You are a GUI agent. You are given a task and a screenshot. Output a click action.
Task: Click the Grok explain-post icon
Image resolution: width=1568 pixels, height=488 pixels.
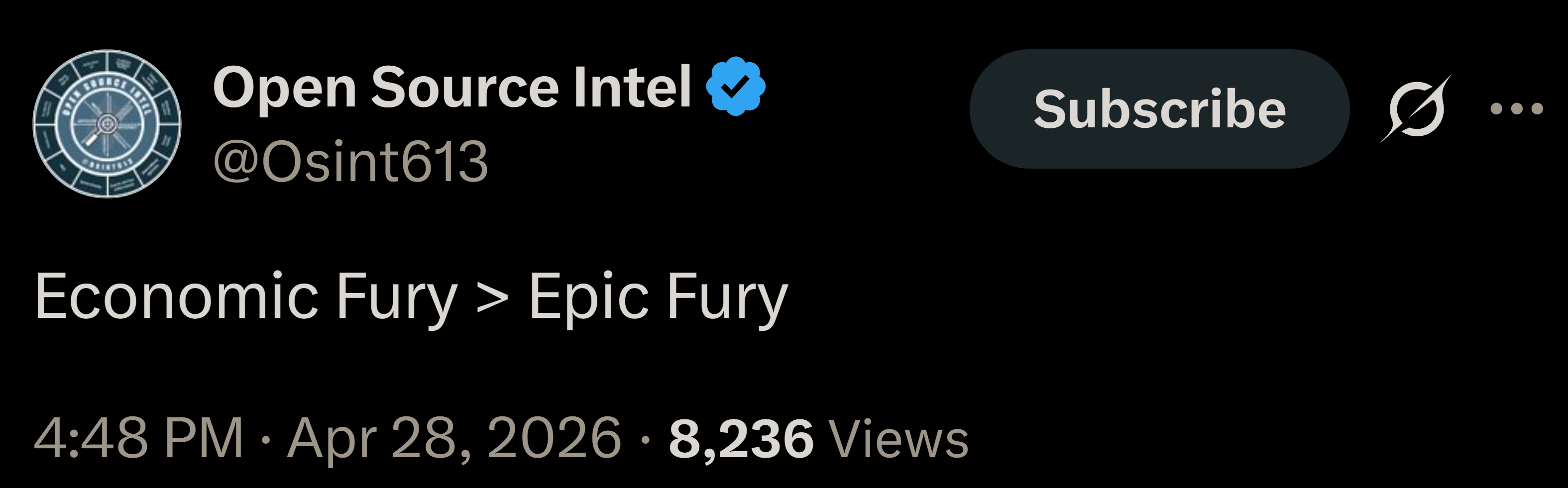(x=1415, y=108)
